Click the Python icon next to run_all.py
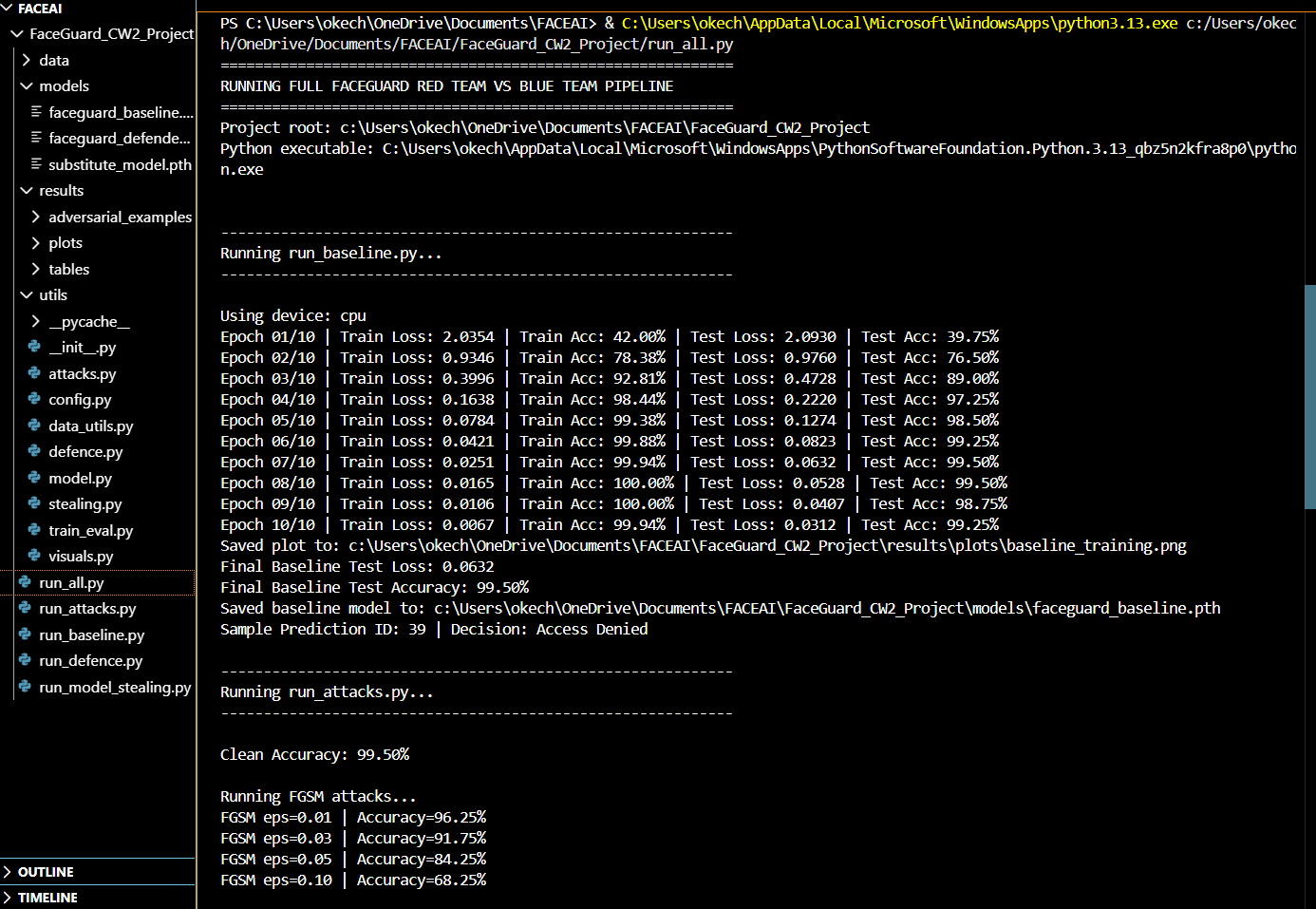 pos(26,582)
